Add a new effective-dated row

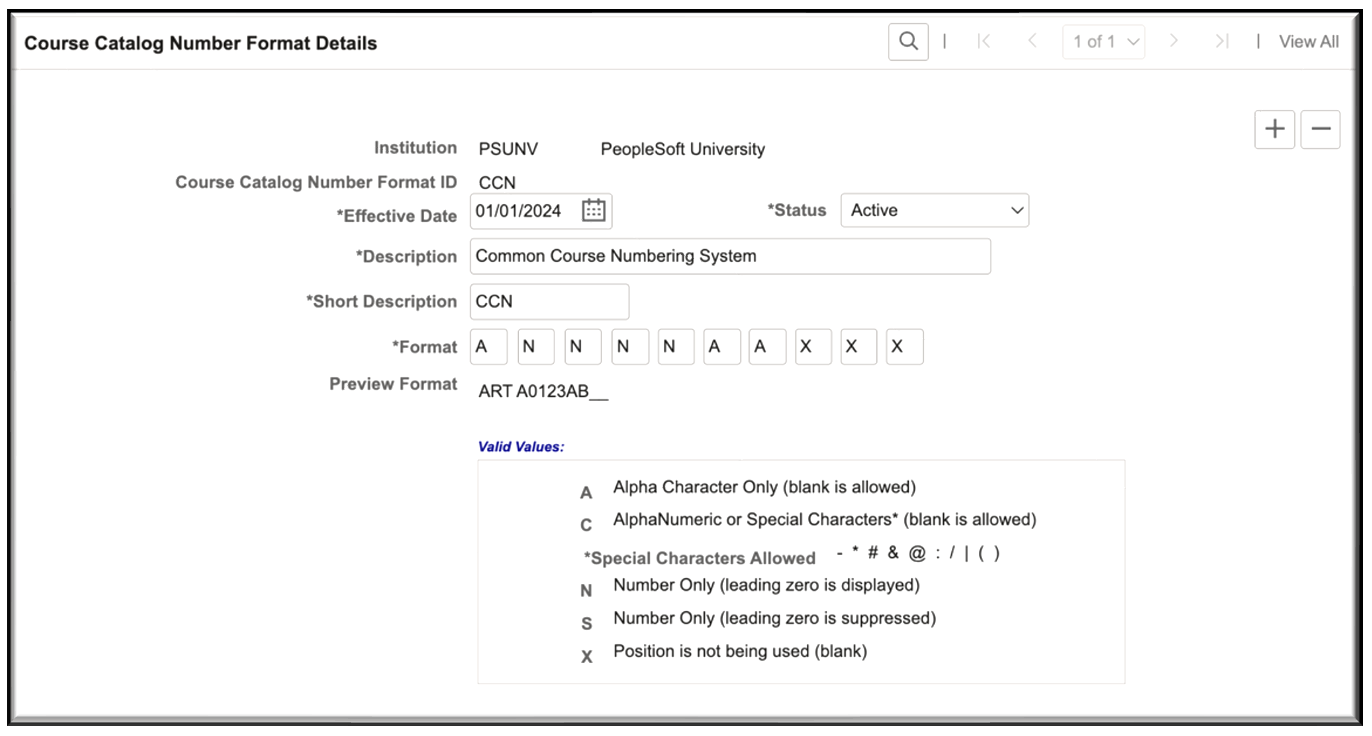(1274, 128)
